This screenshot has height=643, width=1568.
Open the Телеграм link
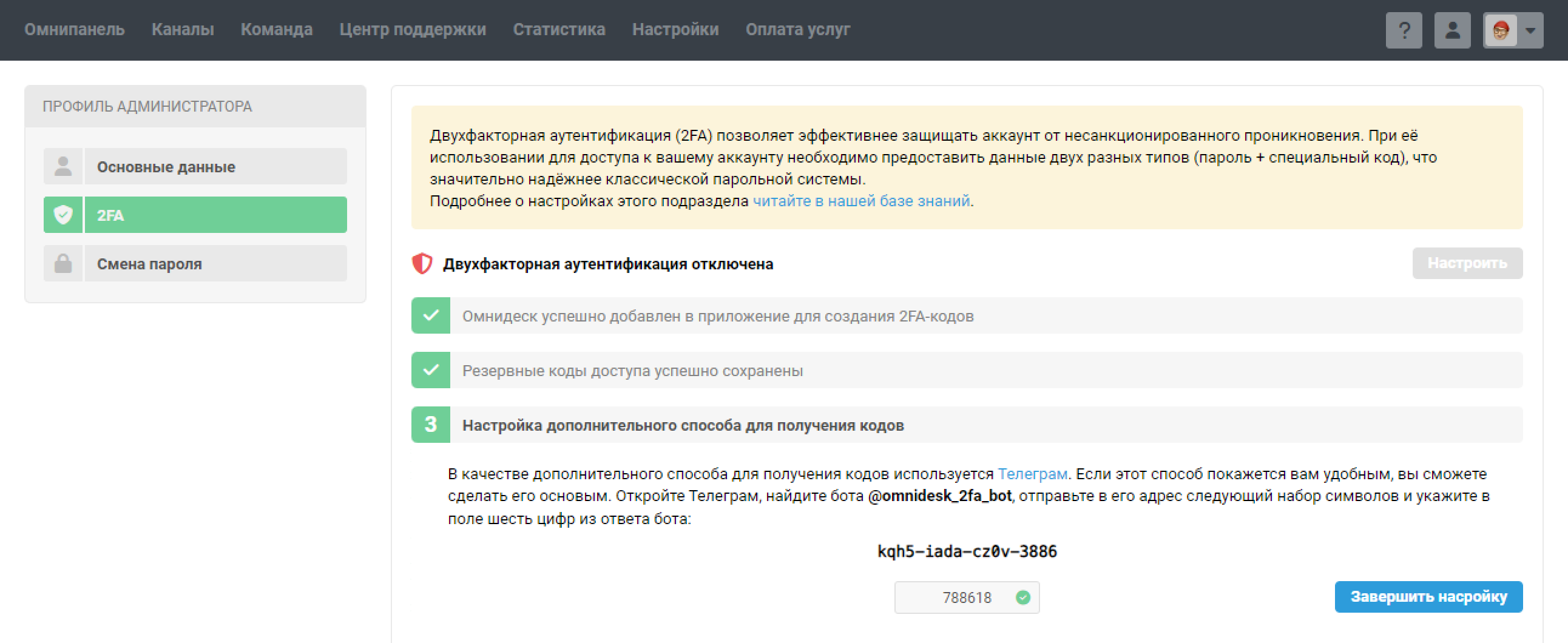[1032, 474]
